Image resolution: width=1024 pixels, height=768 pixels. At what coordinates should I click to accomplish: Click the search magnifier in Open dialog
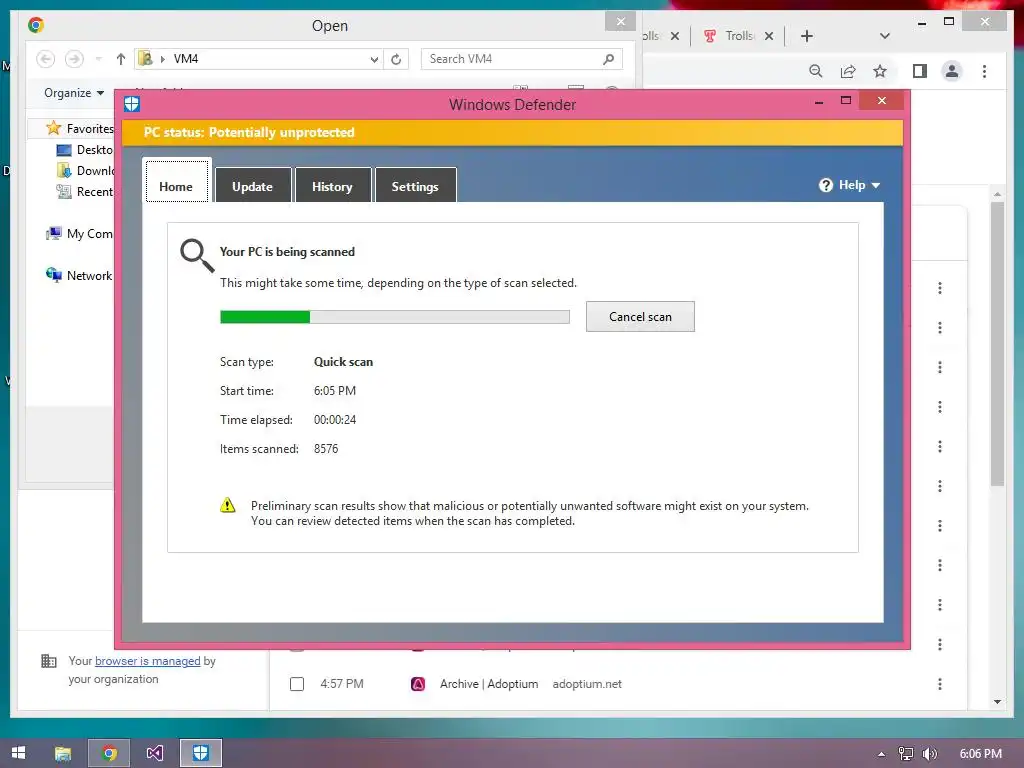(609, 59)
